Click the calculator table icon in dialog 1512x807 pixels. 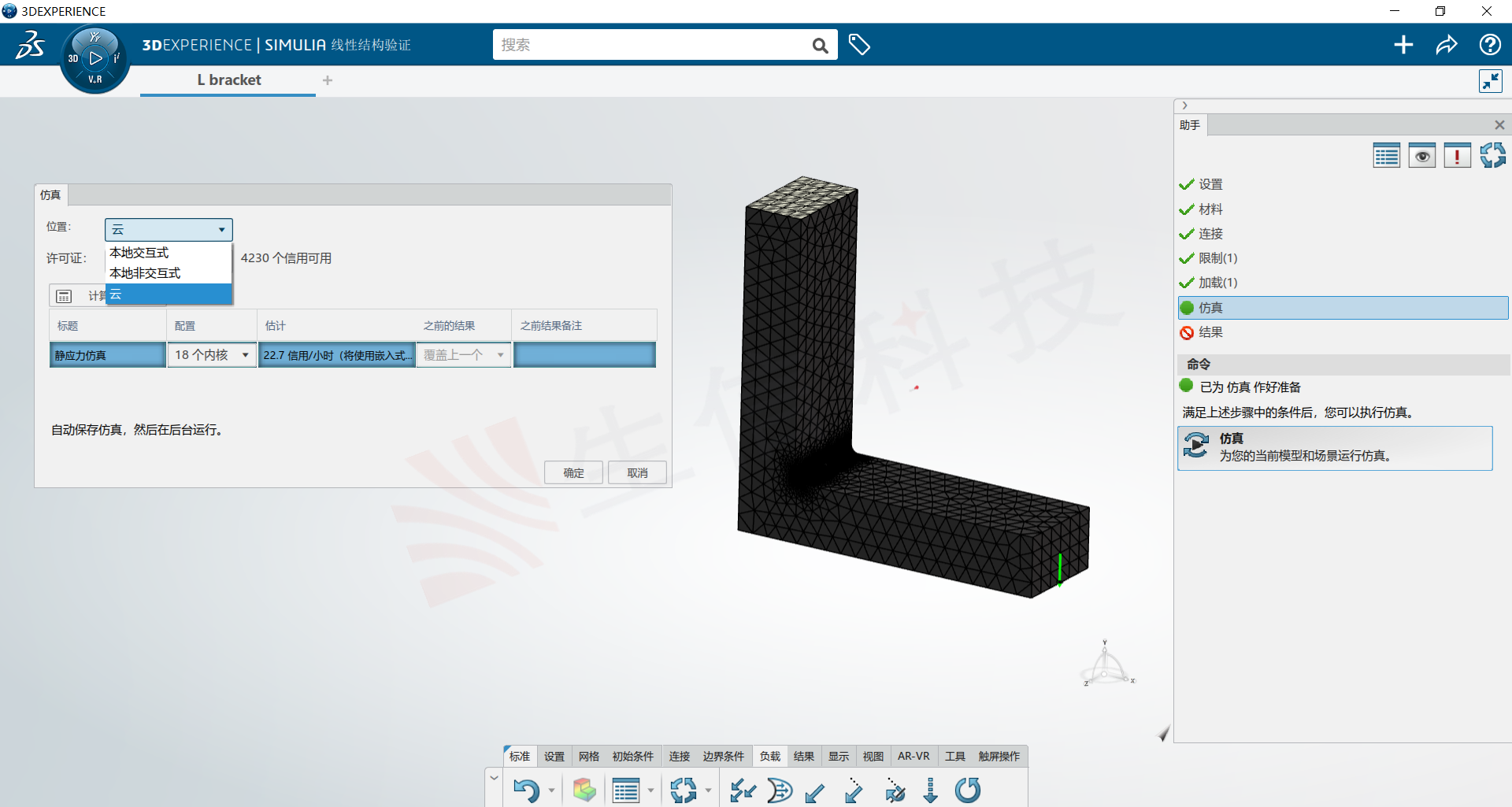[x=64, y=296]
